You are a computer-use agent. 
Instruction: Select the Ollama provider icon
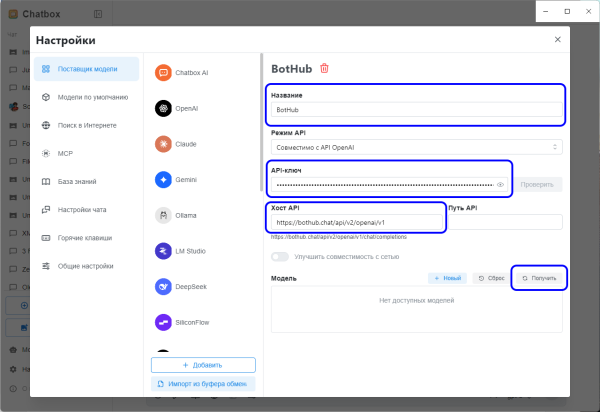163,215
